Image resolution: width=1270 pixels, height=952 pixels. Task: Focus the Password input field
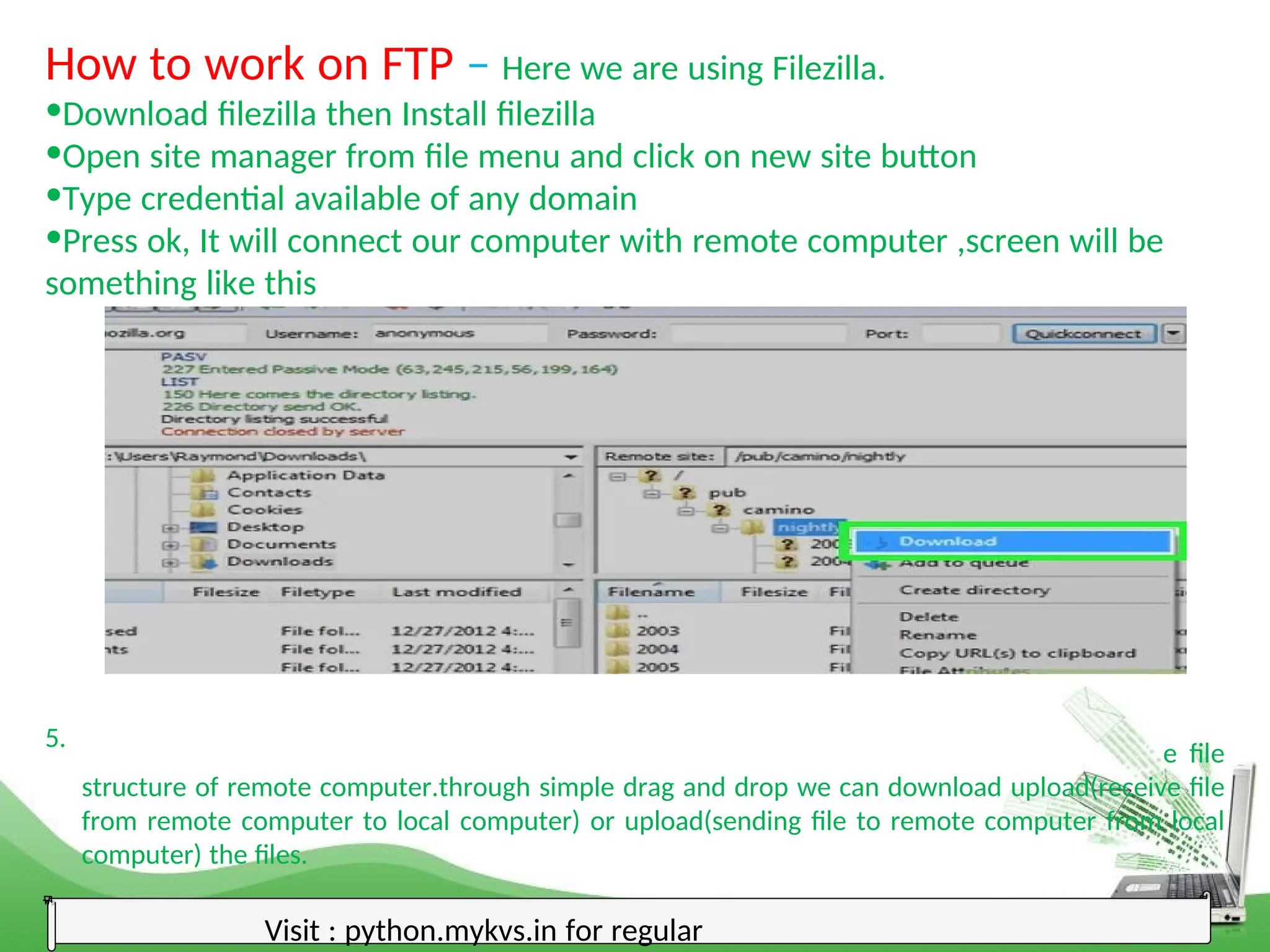coord(758,333)
